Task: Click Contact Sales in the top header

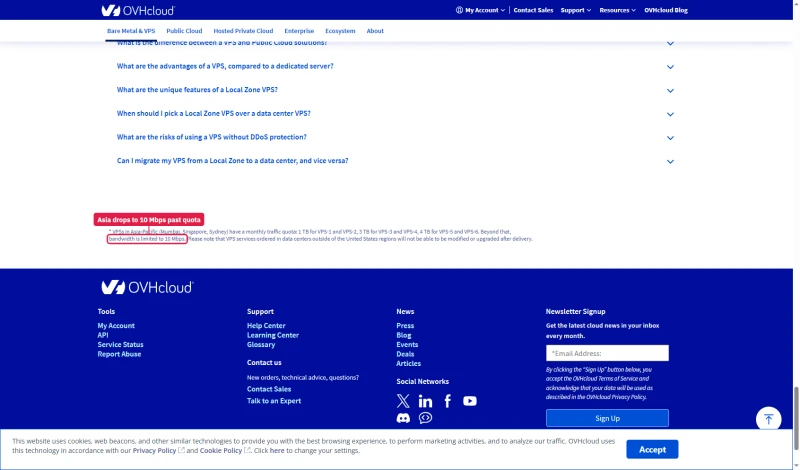Action: (x=533, y=10)
